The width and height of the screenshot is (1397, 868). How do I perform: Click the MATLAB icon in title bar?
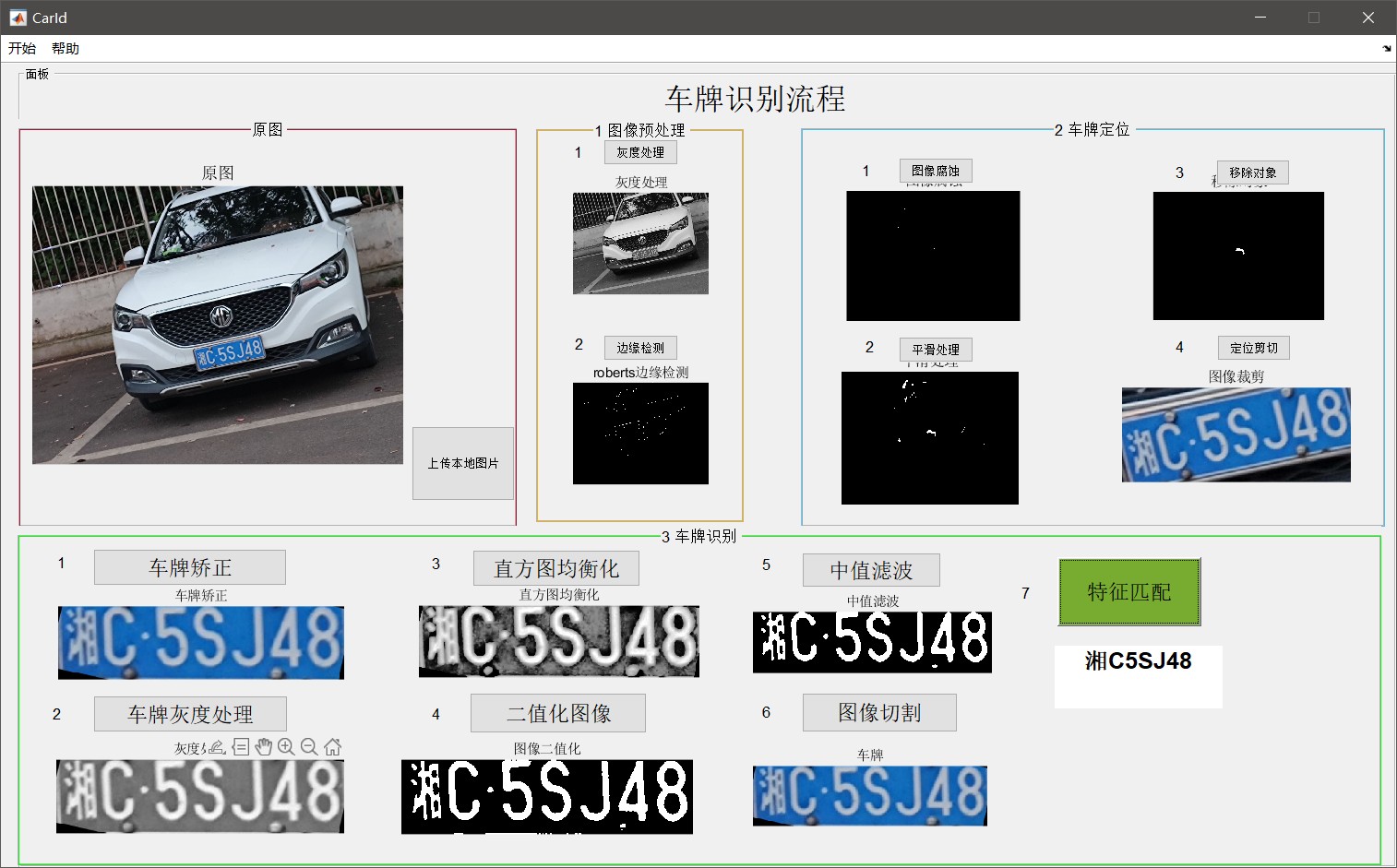pyautogui.click(x=18, y=18)
